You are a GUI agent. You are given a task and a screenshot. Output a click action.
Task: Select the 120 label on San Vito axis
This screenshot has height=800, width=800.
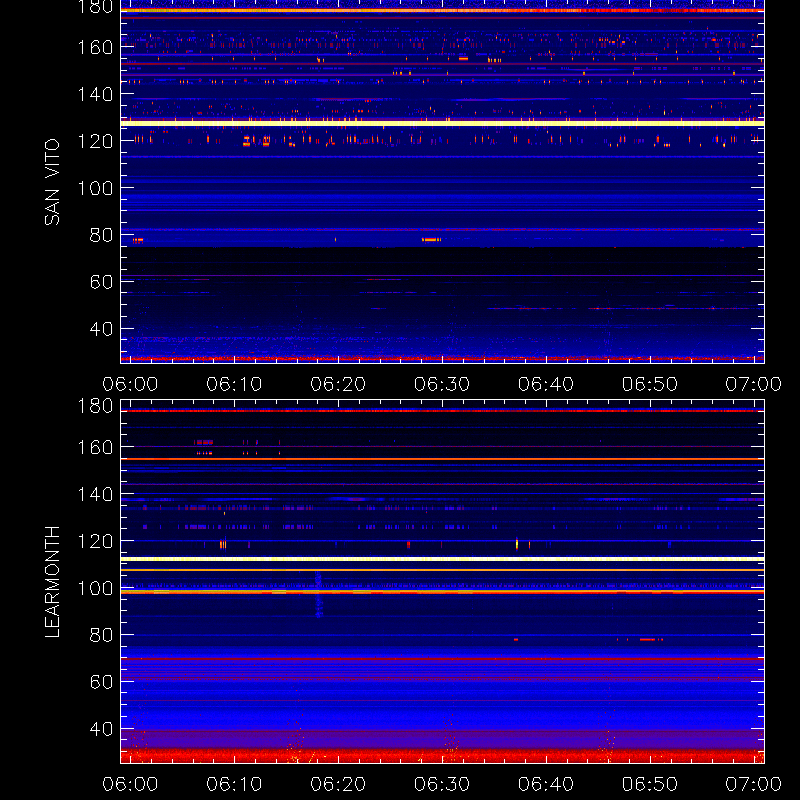coord(95,141)
